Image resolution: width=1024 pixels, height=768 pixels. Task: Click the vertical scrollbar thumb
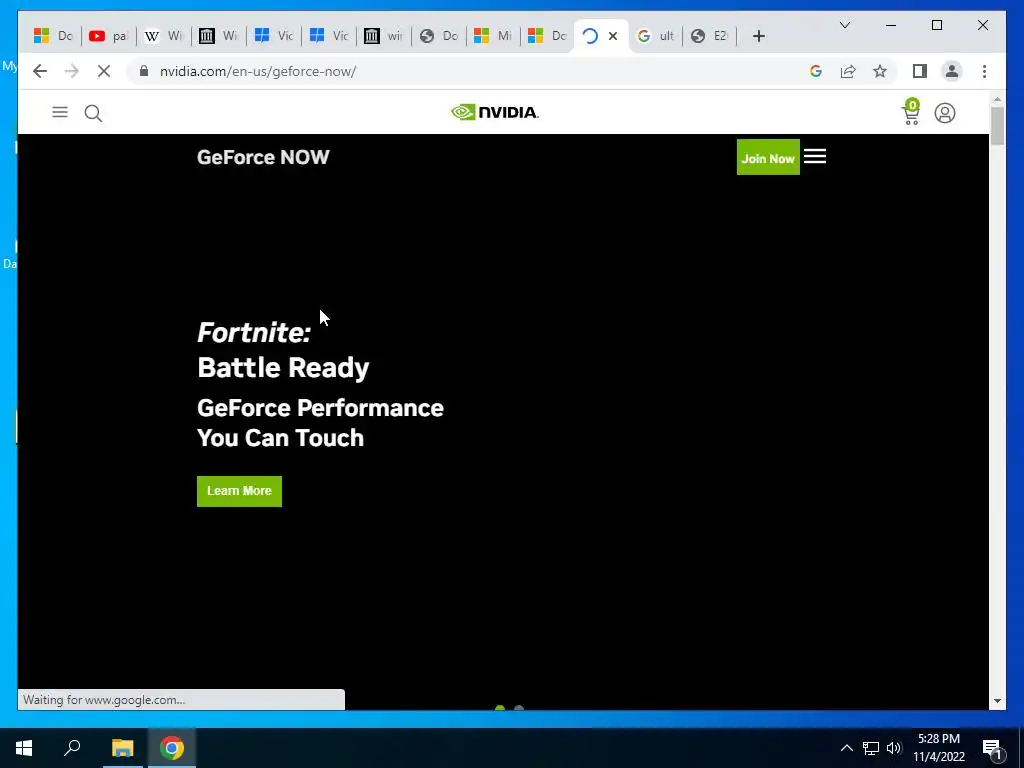pos(997,126)
